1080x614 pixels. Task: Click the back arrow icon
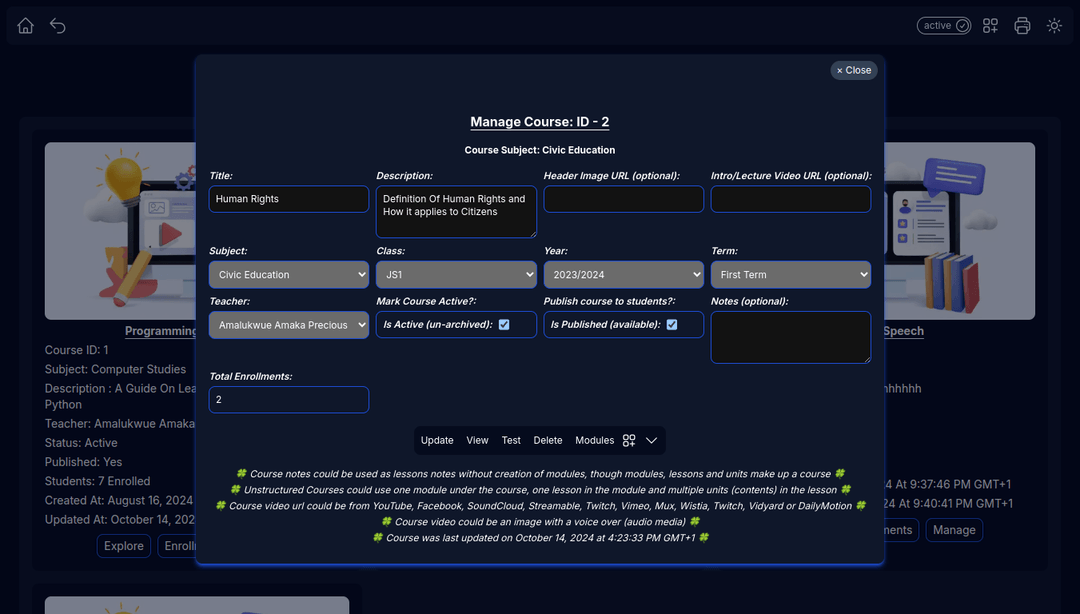58,26
